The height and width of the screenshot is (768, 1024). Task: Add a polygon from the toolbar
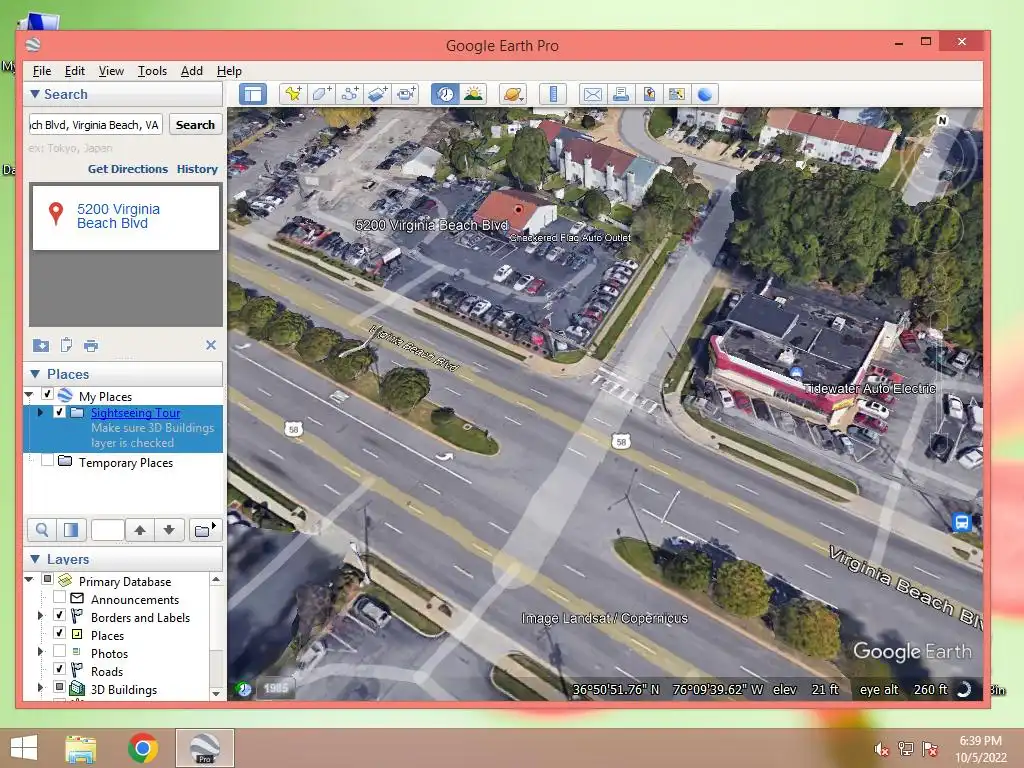[x=321, y=94]
